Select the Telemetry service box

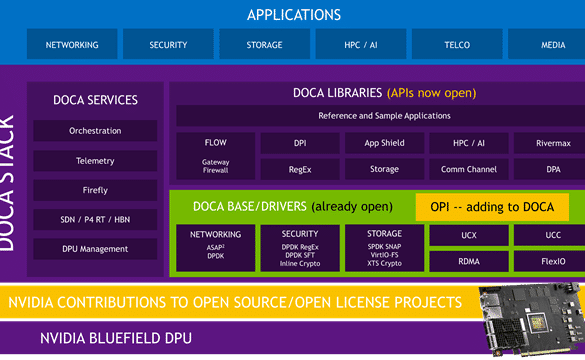pyautogui.click(x=95, y=161)
